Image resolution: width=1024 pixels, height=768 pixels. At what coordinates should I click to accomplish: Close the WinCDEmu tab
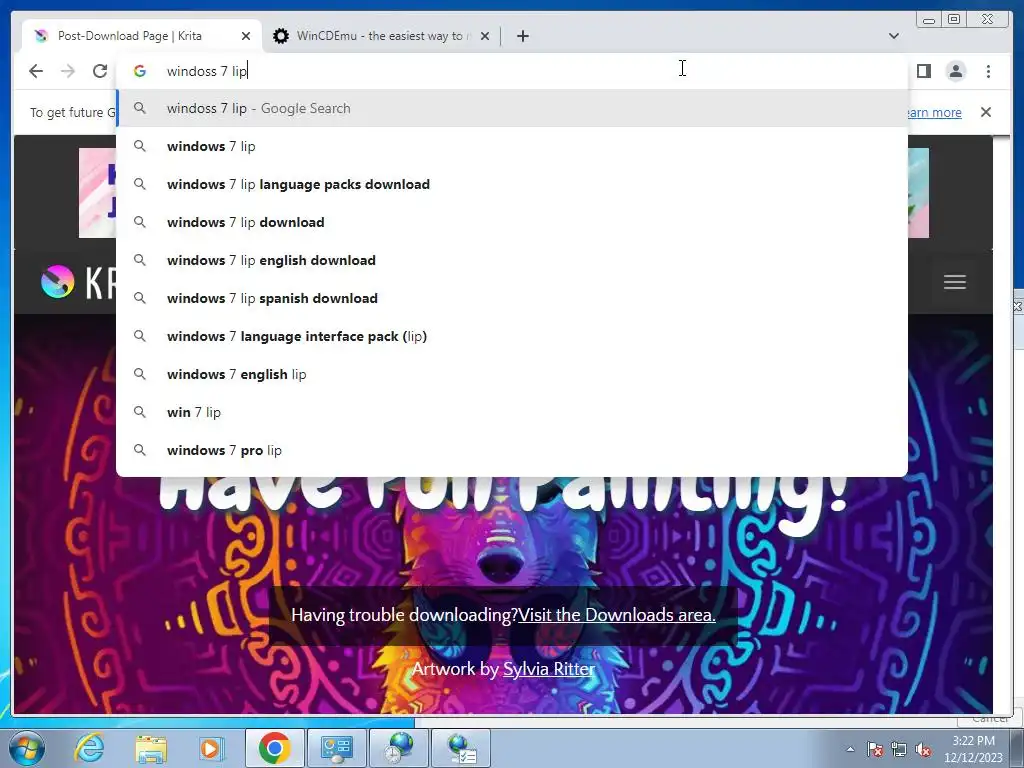tap(485, 36)
